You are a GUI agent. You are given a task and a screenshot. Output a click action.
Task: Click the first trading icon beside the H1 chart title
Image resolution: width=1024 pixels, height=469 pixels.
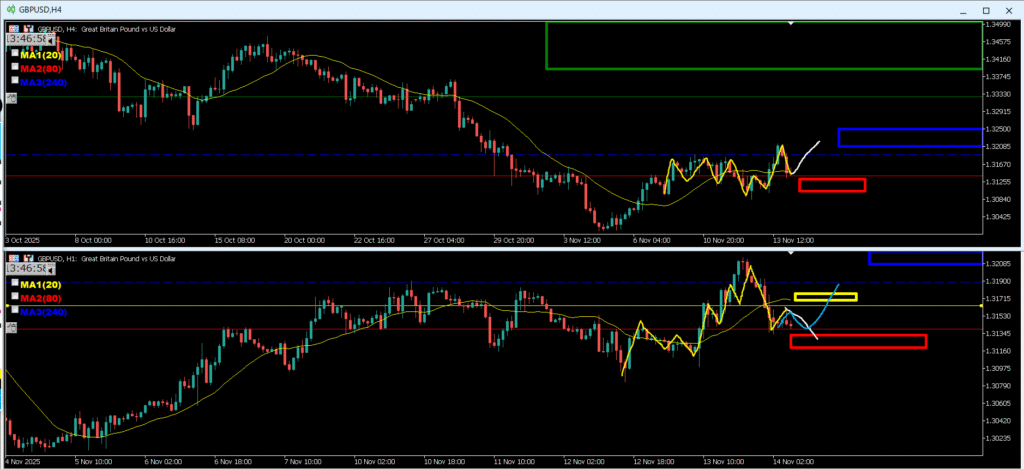tap(12, 259)
